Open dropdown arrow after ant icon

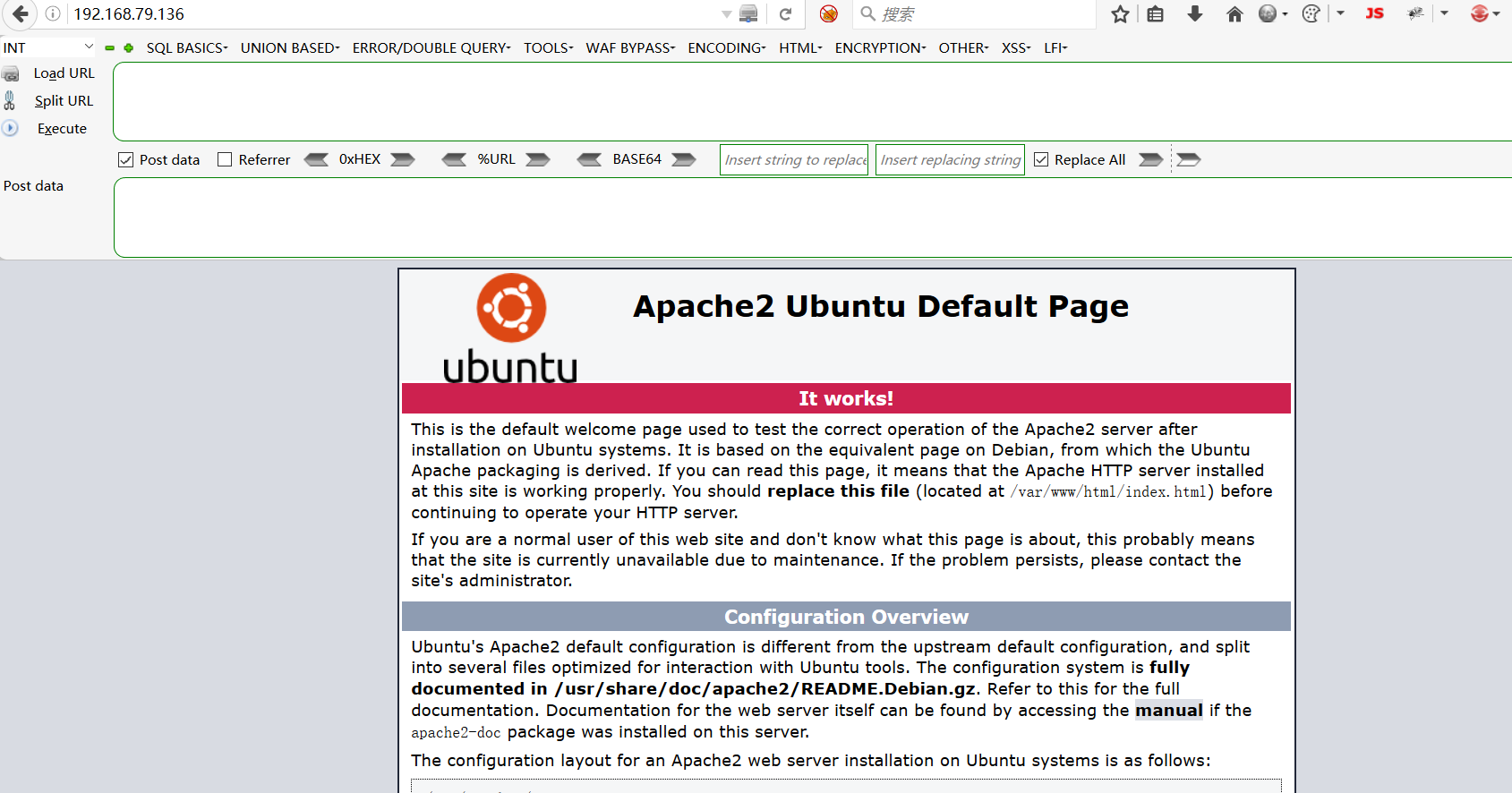point(1444,13)
